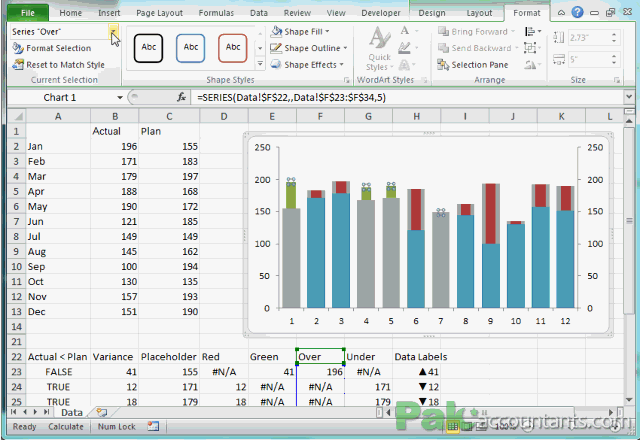Open the Selection Pane
The image size is (640, 440).
coord(473,64)
